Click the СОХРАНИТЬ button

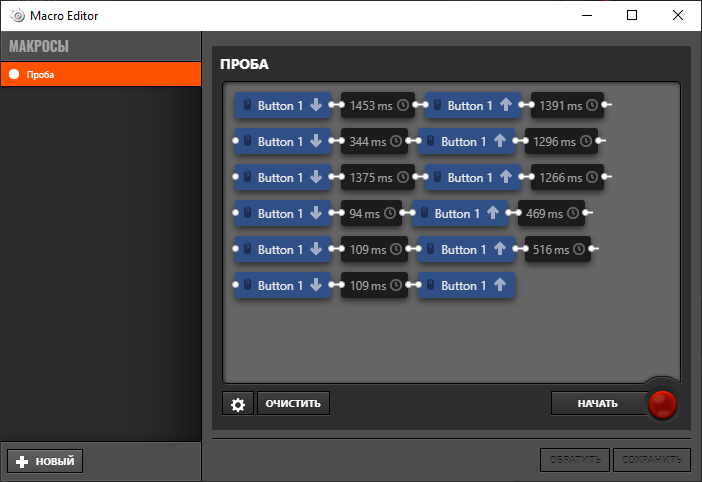651,460
